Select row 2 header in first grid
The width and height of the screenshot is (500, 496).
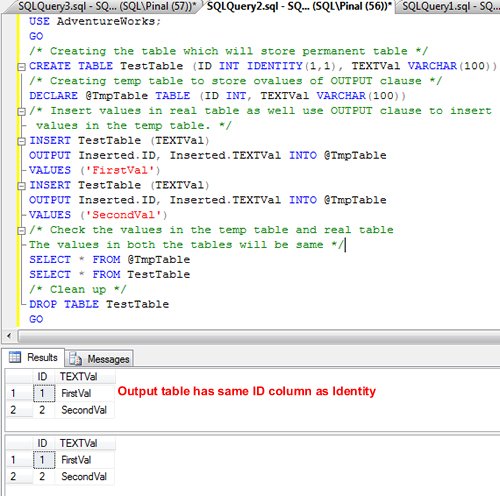(x=19, y=410)
